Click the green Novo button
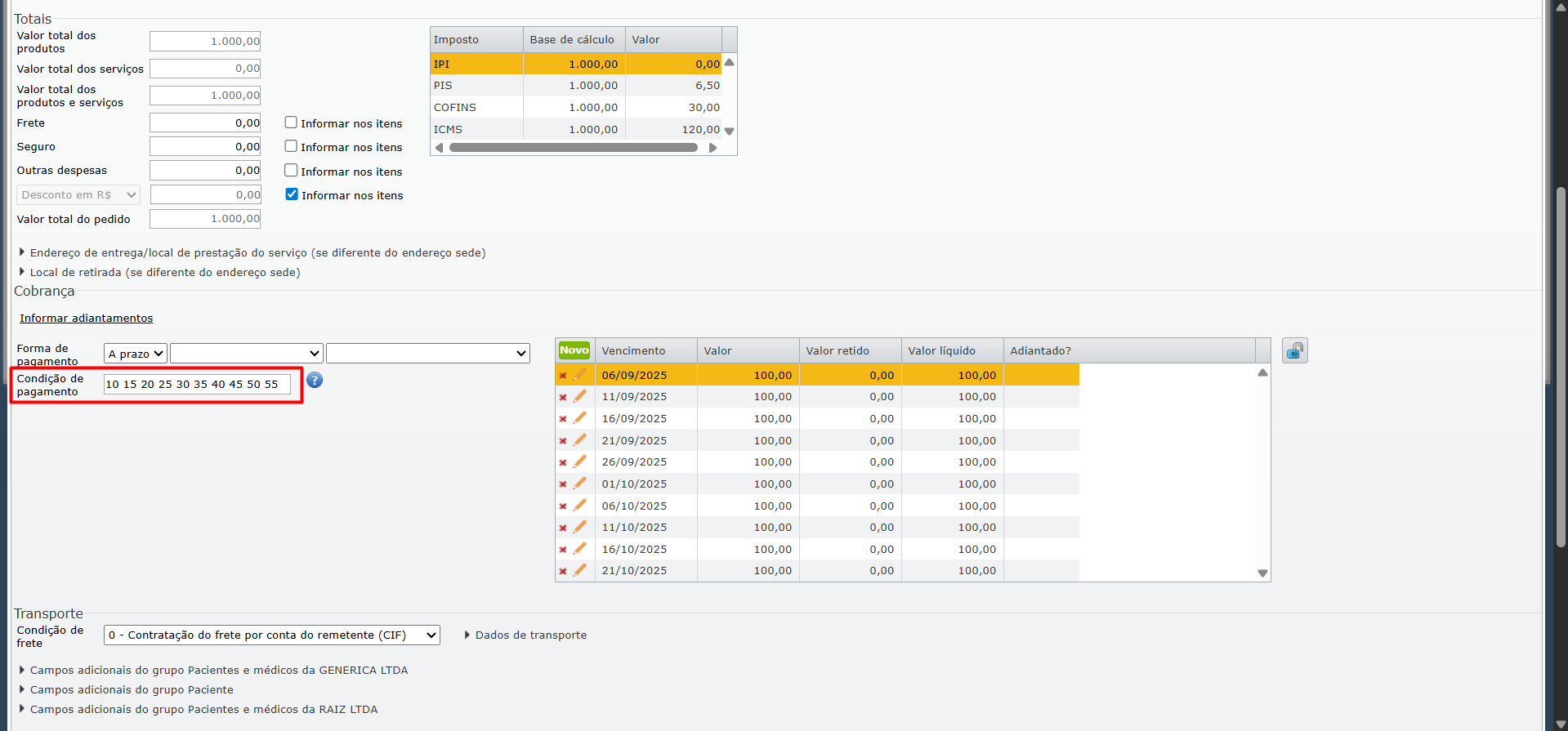 tap(574, 350)
